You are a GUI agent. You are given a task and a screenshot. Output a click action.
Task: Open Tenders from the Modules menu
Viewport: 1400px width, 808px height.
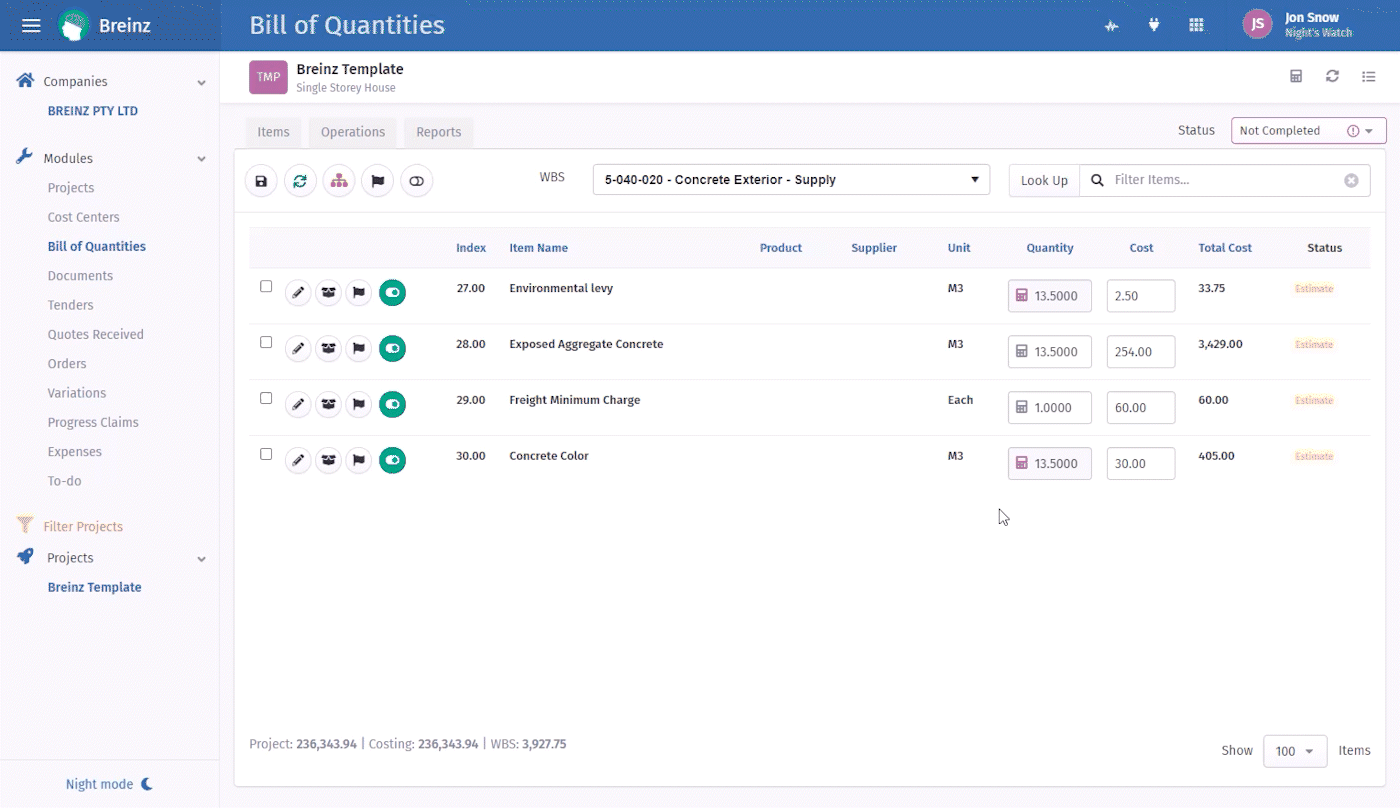click(68, 304)
